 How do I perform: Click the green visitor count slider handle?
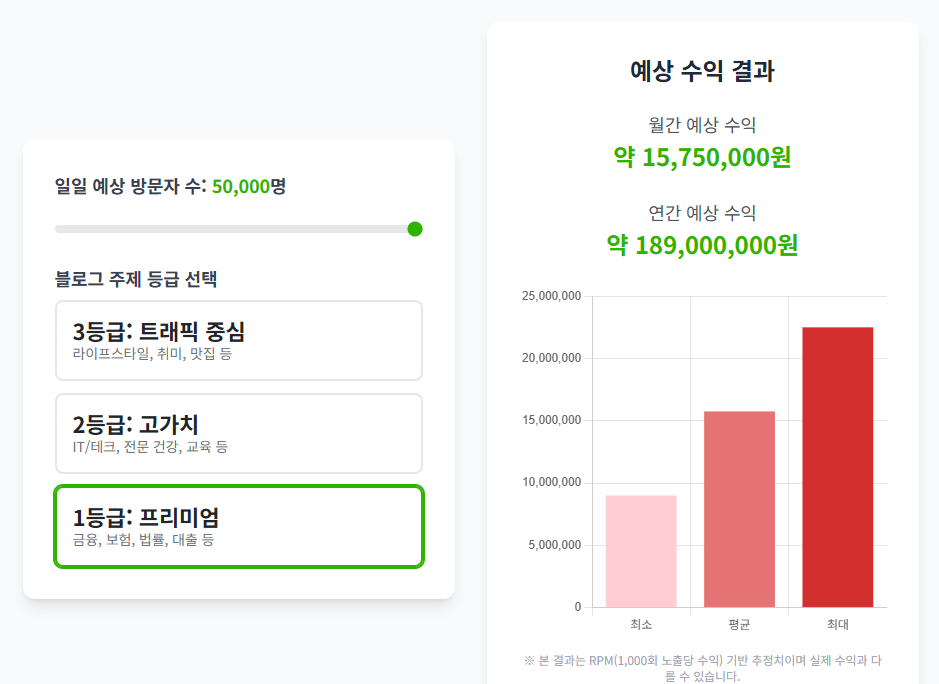pyautogui.click(x=414, y=228)
